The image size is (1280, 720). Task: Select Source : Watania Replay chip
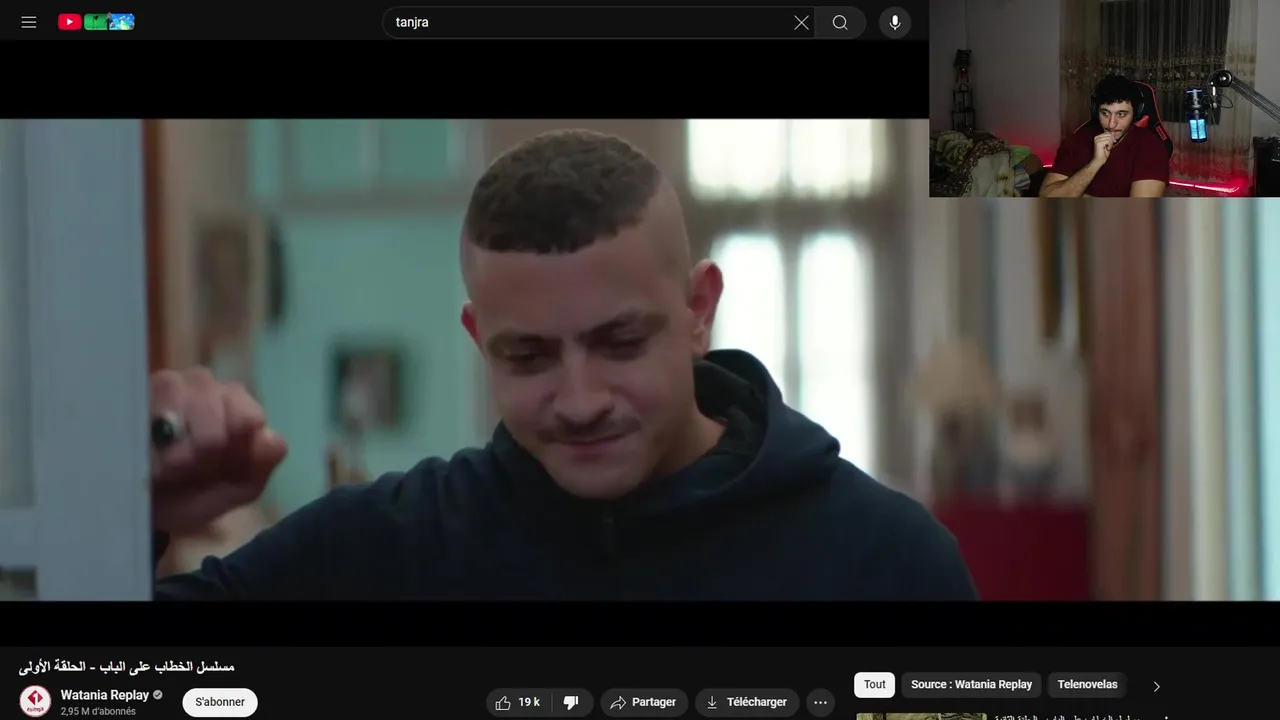pos(971,684)
